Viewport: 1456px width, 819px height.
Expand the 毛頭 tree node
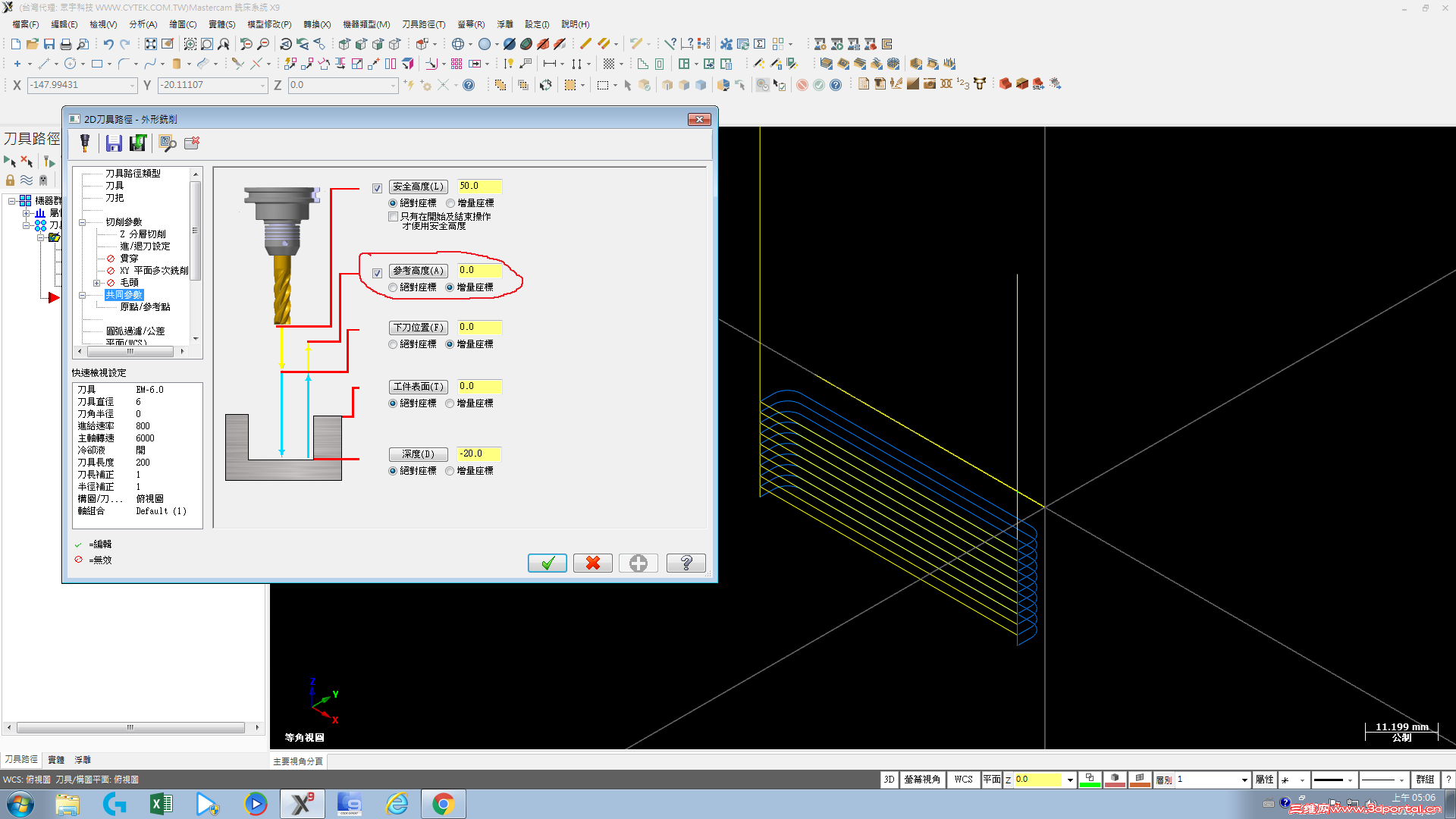coord(96,283)
